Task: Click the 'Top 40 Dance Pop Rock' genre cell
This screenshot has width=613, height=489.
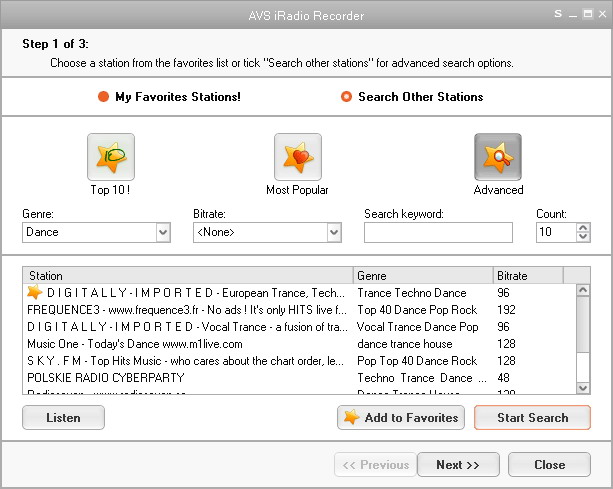Action: click(417, 310)
